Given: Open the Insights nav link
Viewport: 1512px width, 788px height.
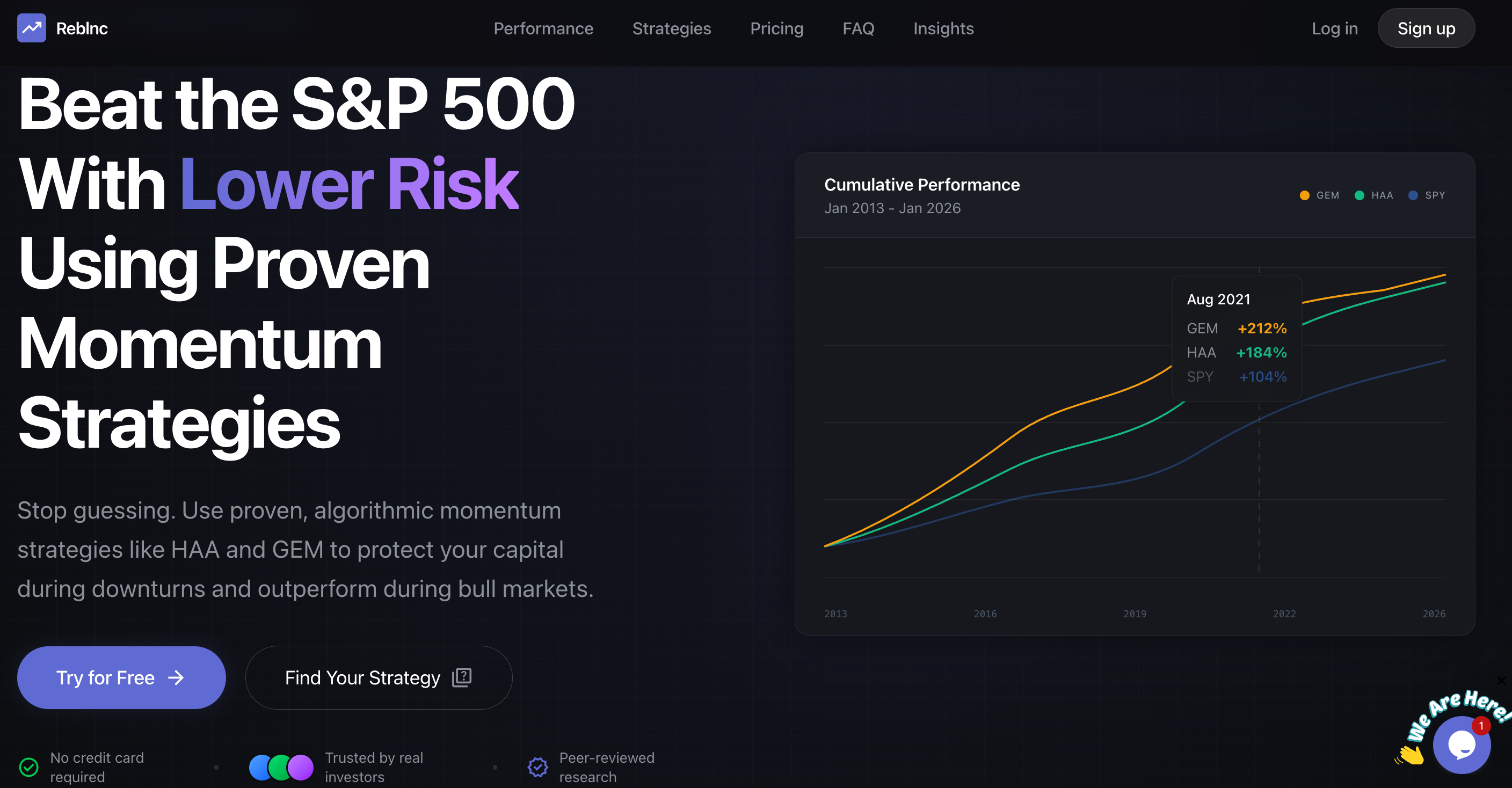Looking at the screenshot, I should [943, 28].
